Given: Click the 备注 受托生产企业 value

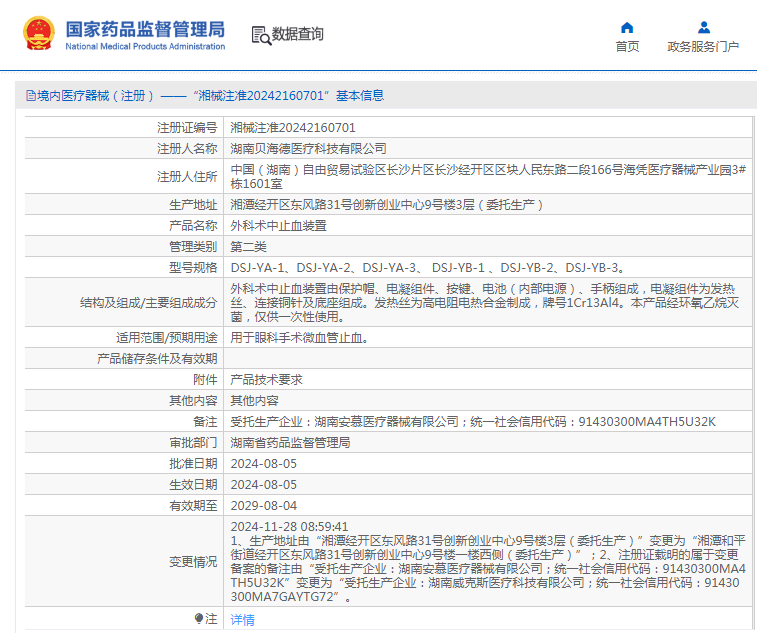Looking at the screenshot, I should 473,422.
